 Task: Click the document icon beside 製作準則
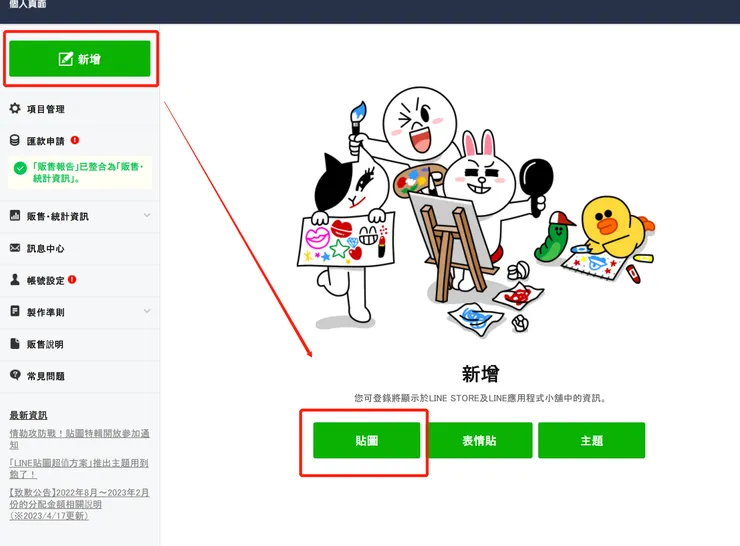point(15,311)
